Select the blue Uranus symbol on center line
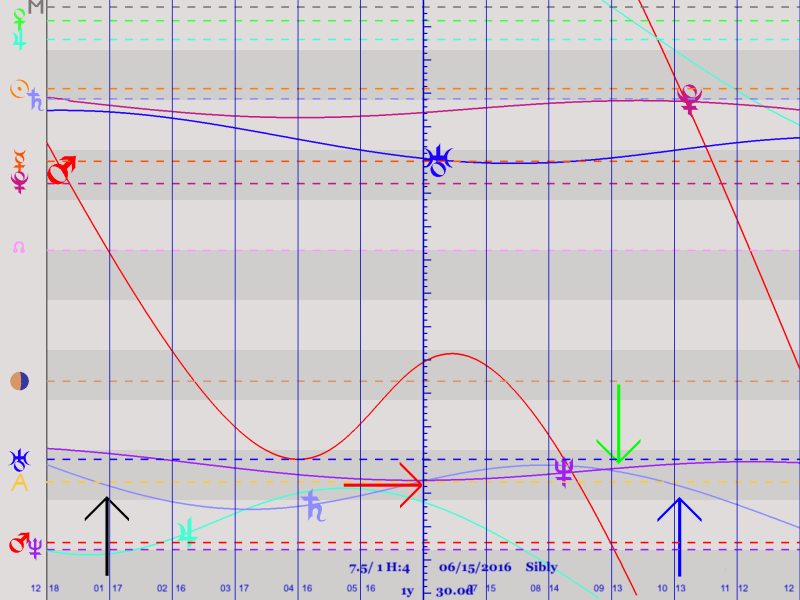Viewport: 800px width, 600px height. (x=438, y=160)
